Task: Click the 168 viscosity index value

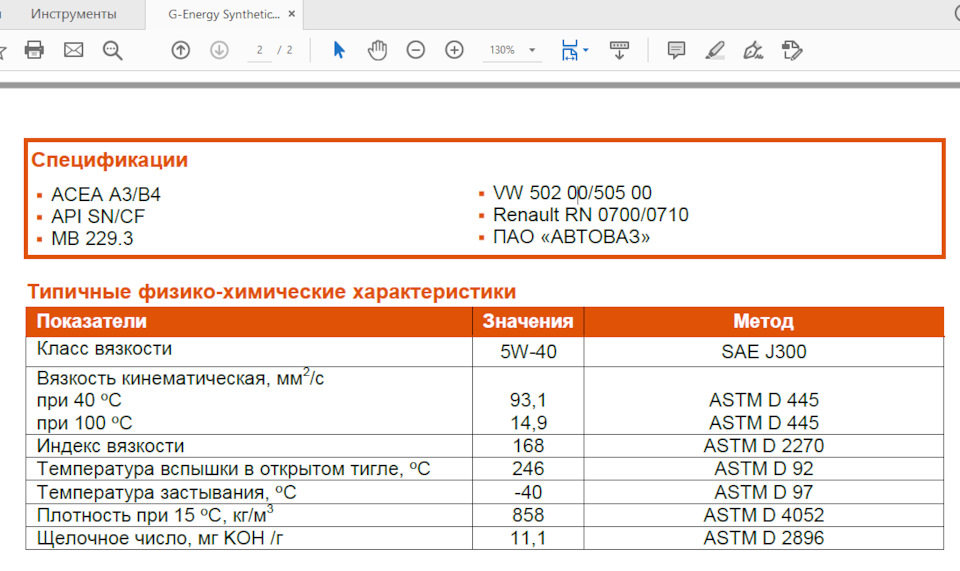Action: (528, 446)
